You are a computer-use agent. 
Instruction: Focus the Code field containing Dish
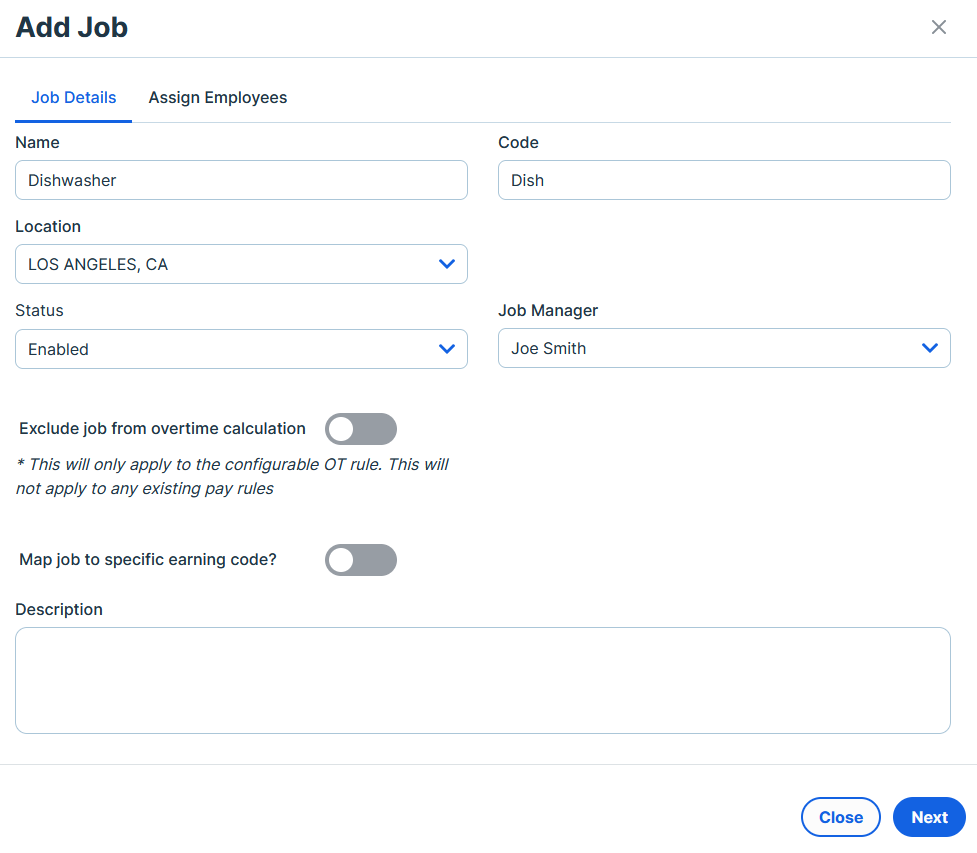[724, 180]
